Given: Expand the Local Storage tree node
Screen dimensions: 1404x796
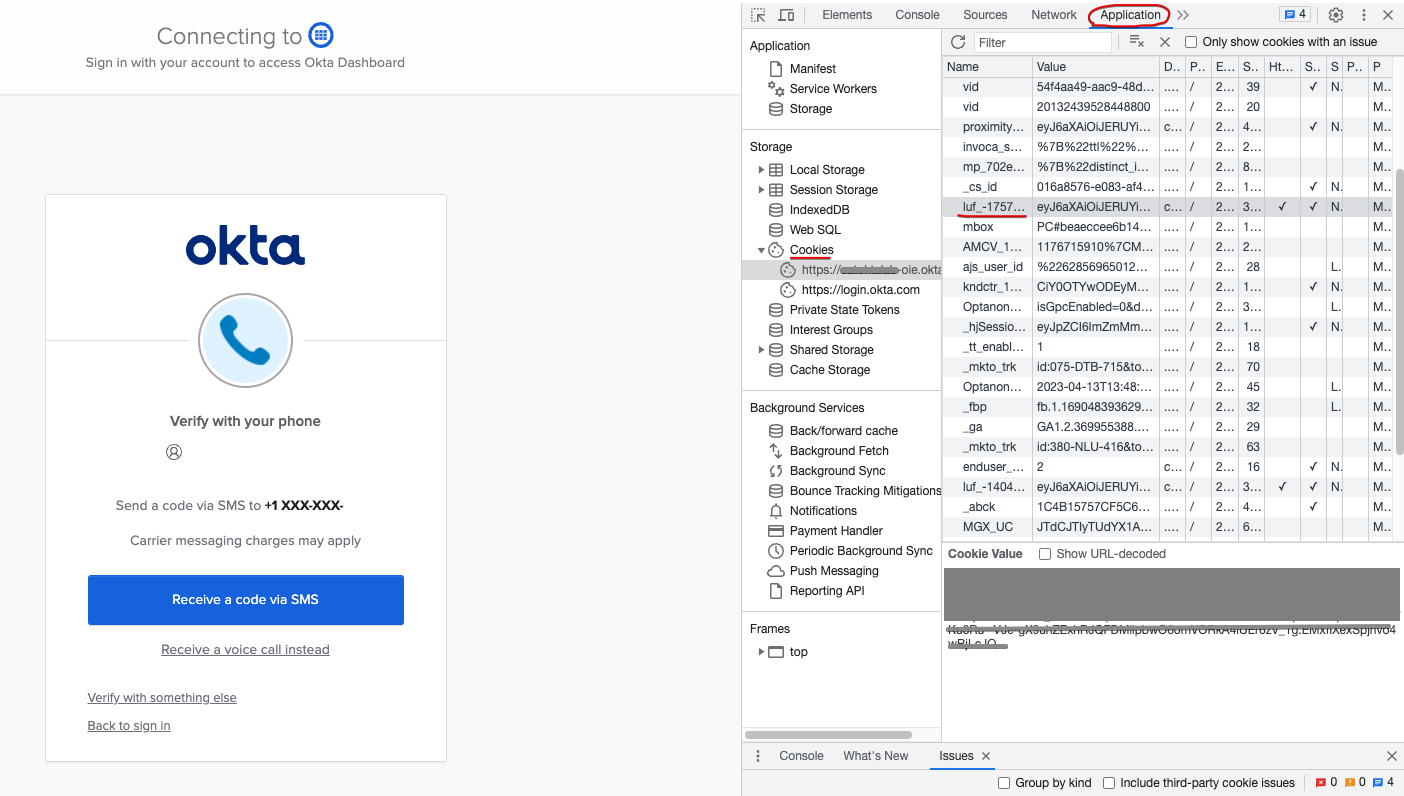Looking at the screenshot, I should [761, 170].
